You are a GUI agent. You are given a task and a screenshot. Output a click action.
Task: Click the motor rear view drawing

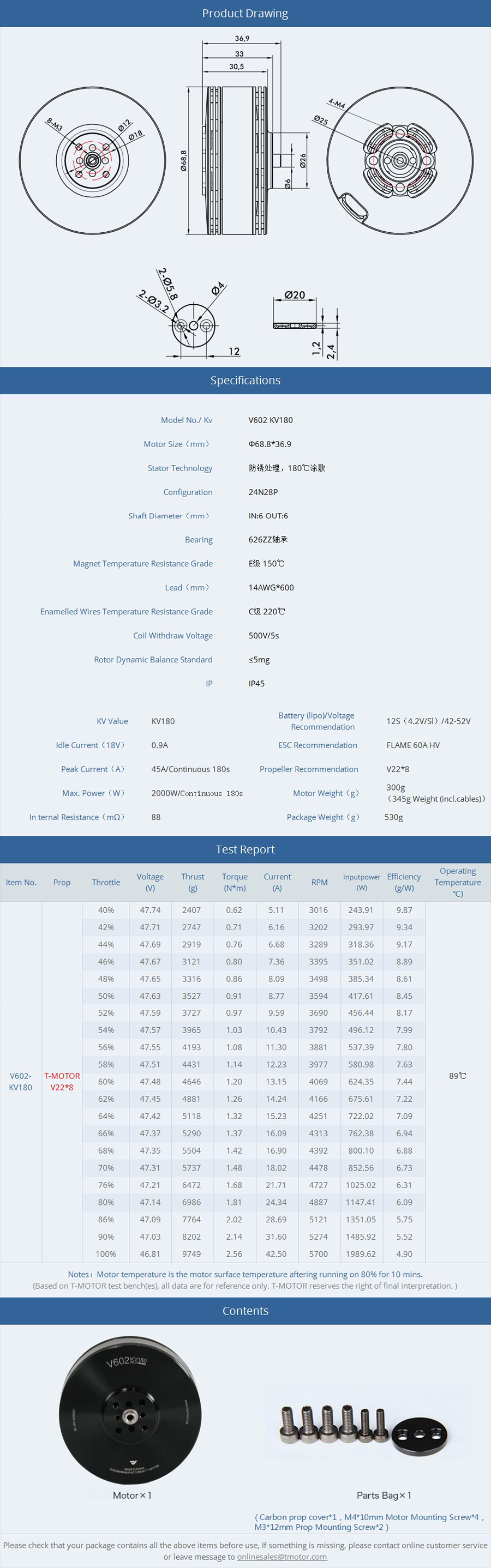[x=400, y=161]
